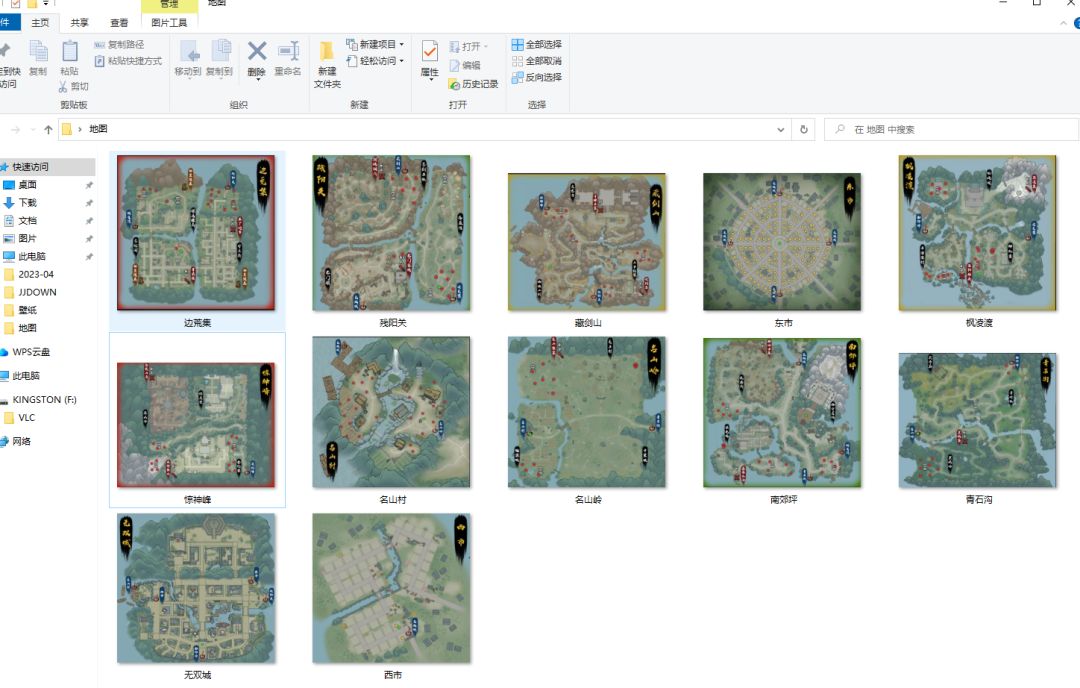The width and height of the screenshot is (1080, 688).
Task: Select the 东市 map thumbnail
Action: pyautogui.click(x=781, y=241)
